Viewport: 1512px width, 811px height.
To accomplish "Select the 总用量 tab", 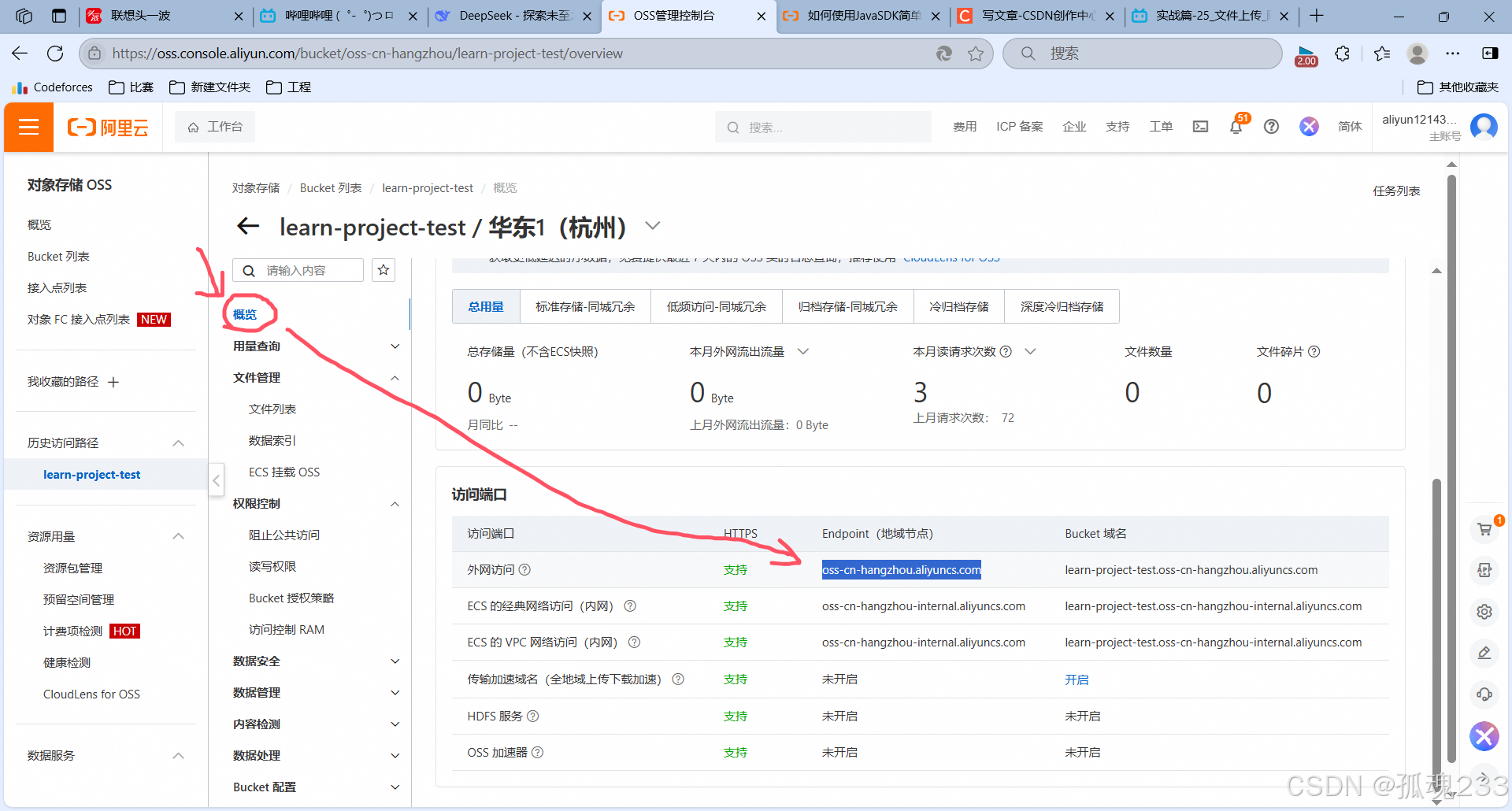I will [x=486, y=306].
